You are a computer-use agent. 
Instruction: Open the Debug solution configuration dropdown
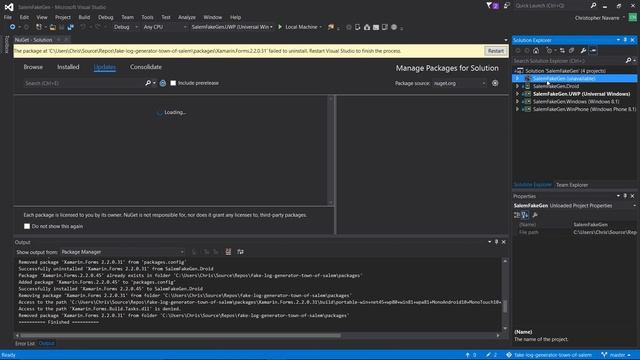125,27
